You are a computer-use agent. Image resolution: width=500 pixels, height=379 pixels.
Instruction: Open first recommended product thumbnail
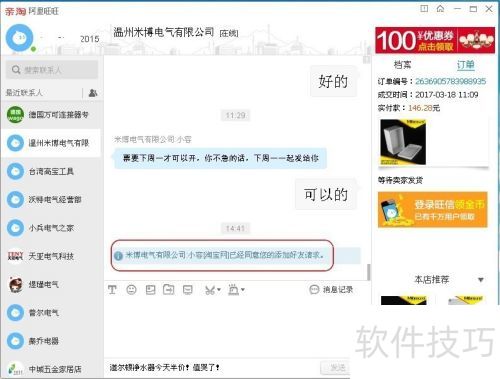click(x=404, y=300)
